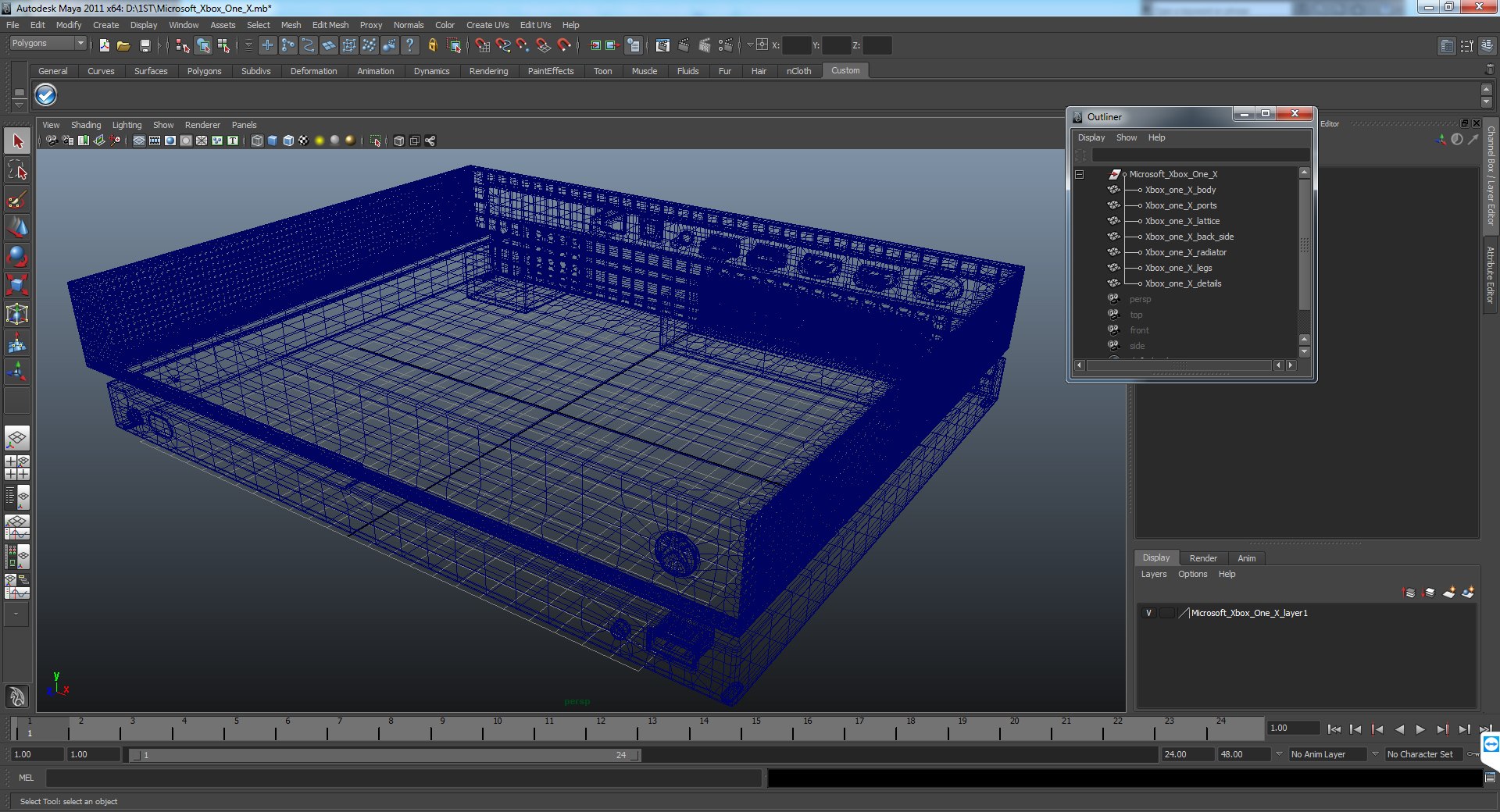
Task: Create a new scene from status line
Action: point(105,45)
